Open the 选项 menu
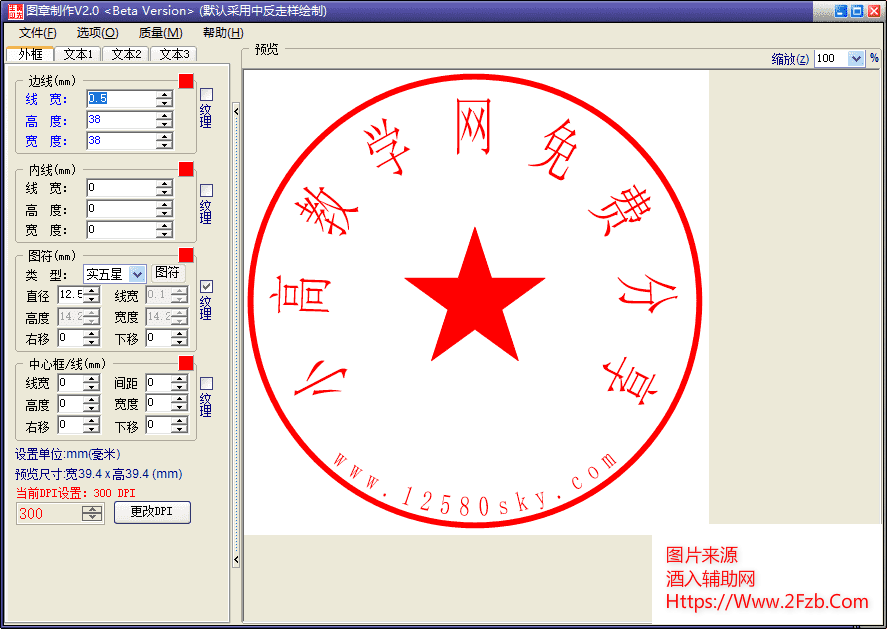887x629 pixels. pos(97,33)
